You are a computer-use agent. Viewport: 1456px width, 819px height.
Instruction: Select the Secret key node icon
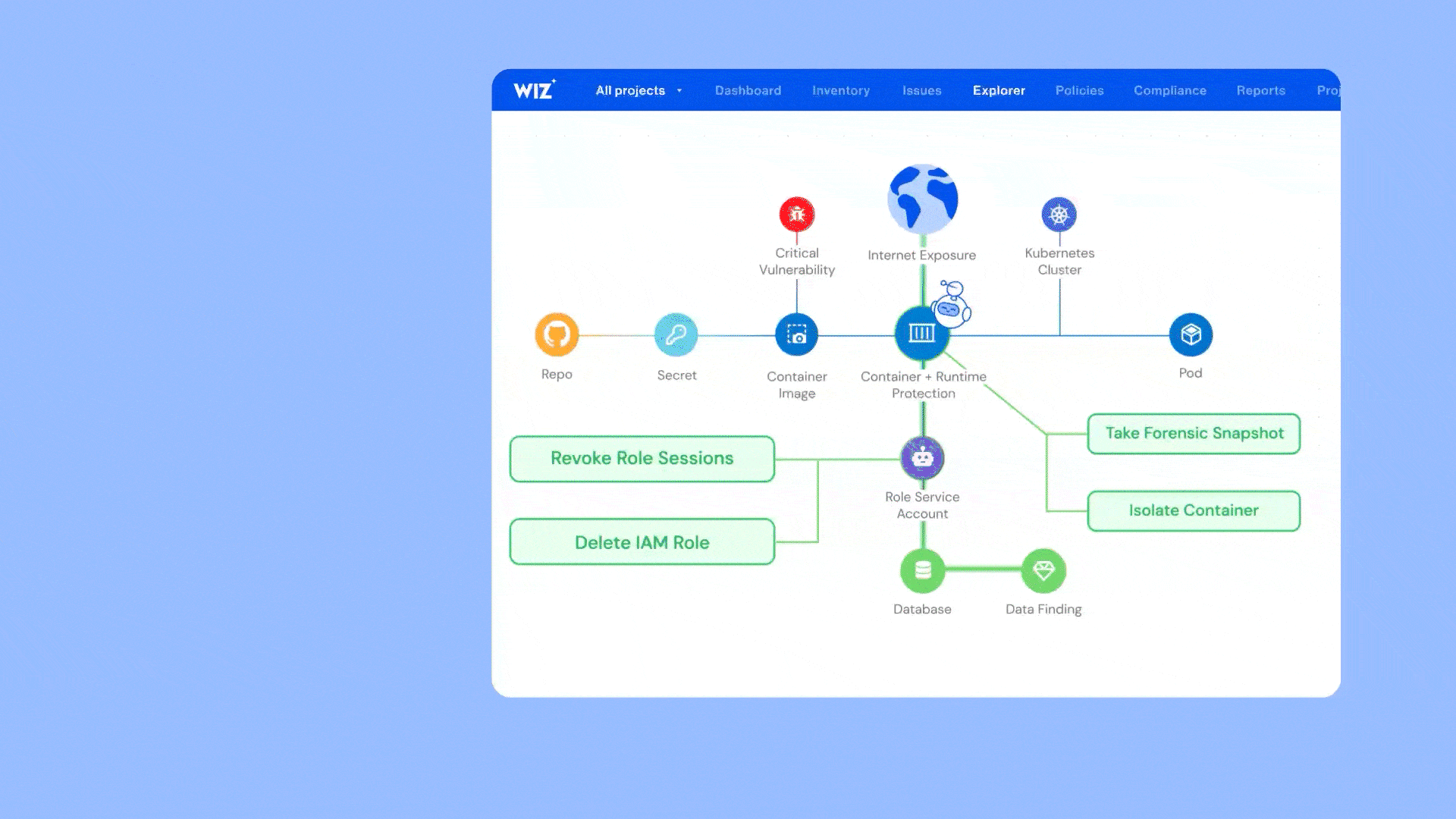click(x=676, y=334)
